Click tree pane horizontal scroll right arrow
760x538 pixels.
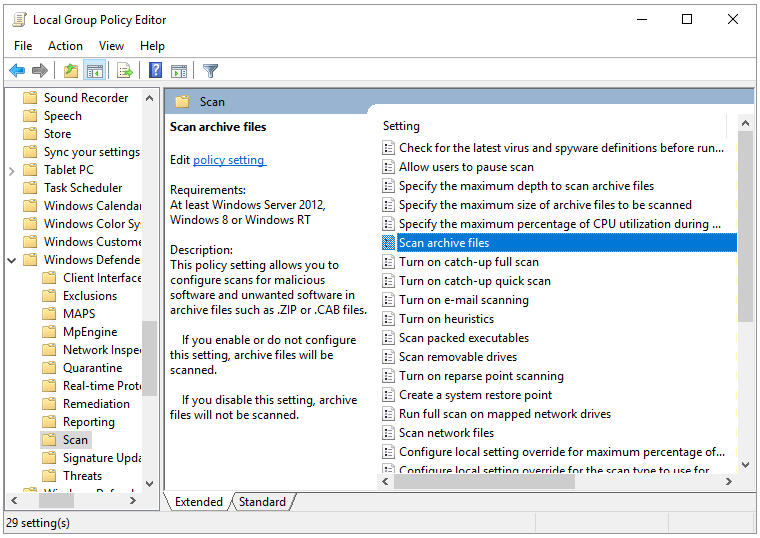133,501
